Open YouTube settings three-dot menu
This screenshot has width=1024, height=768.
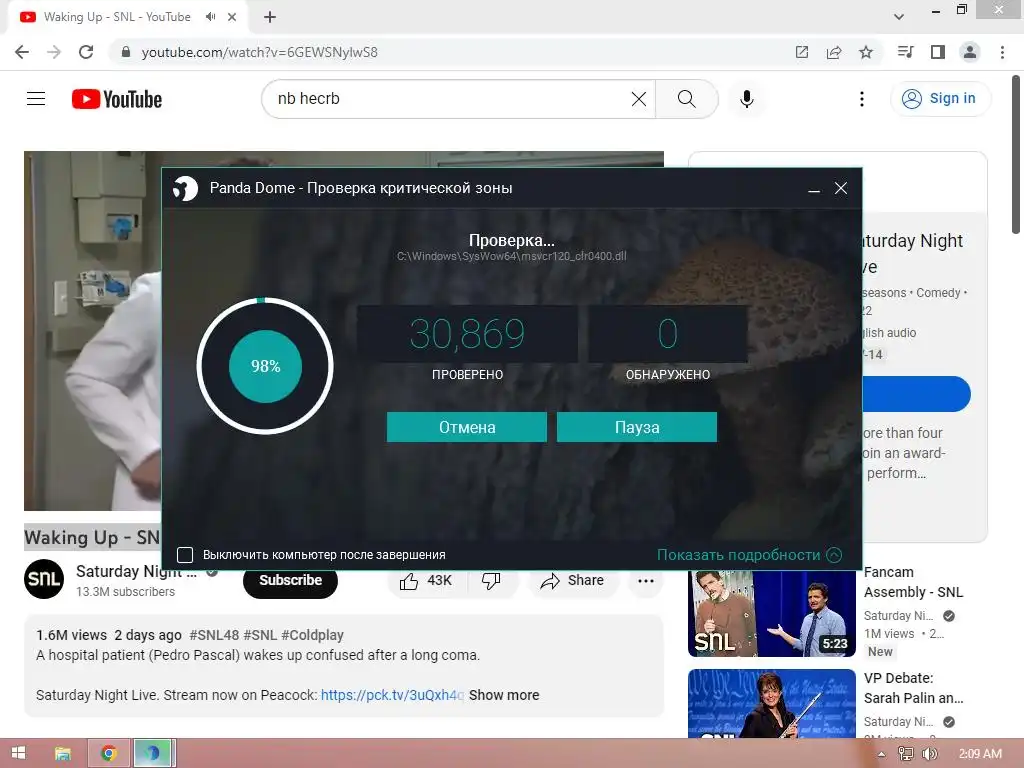862,99
